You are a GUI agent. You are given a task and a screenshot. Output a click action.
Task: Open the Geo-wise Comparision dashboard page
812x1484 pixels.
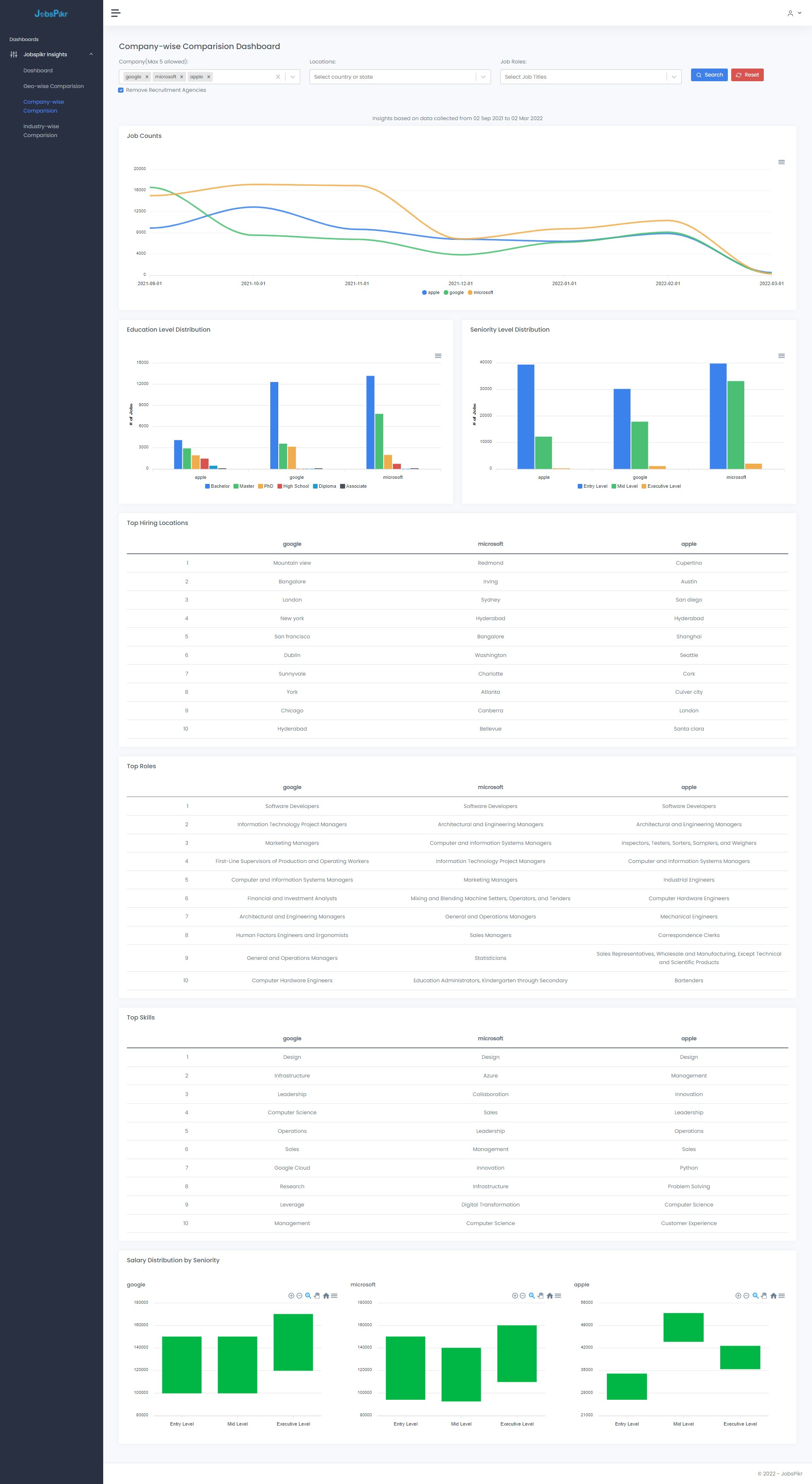click(53, 86)
